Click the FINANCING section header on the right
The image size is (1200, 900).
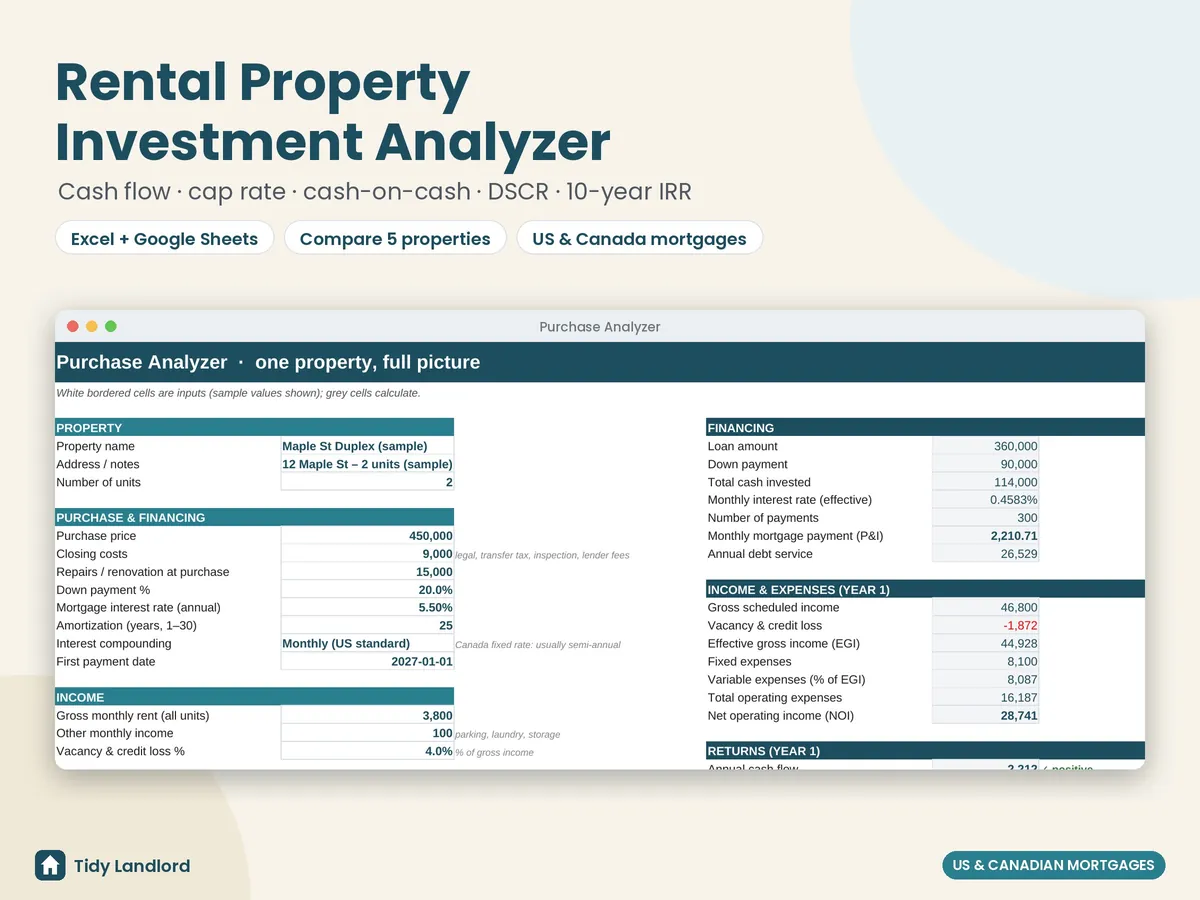925,427
